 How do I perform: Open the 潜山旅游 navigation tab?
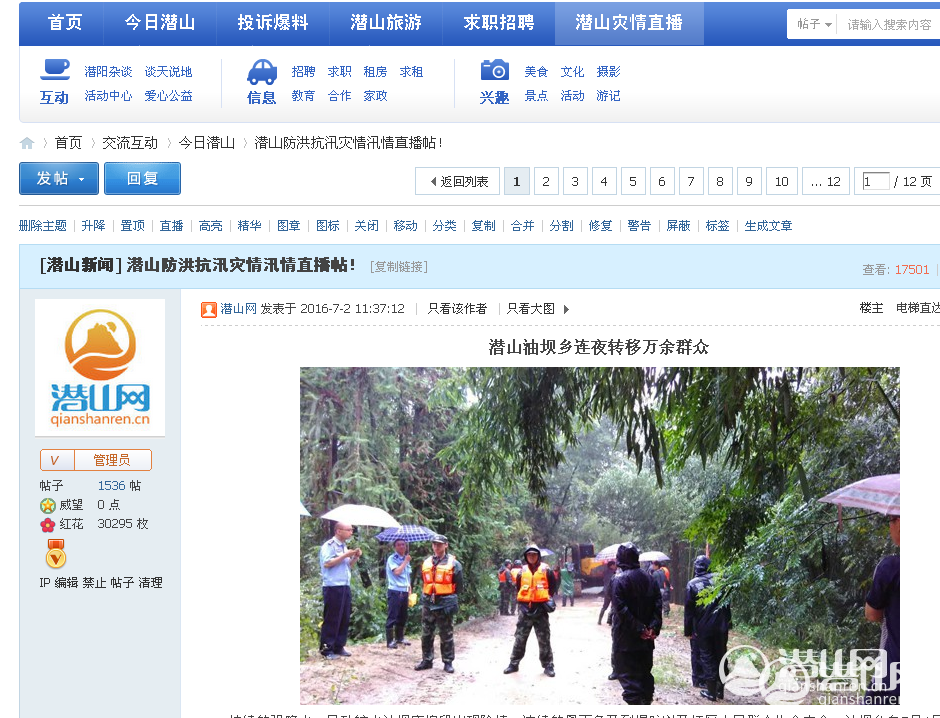pos(386,23)
